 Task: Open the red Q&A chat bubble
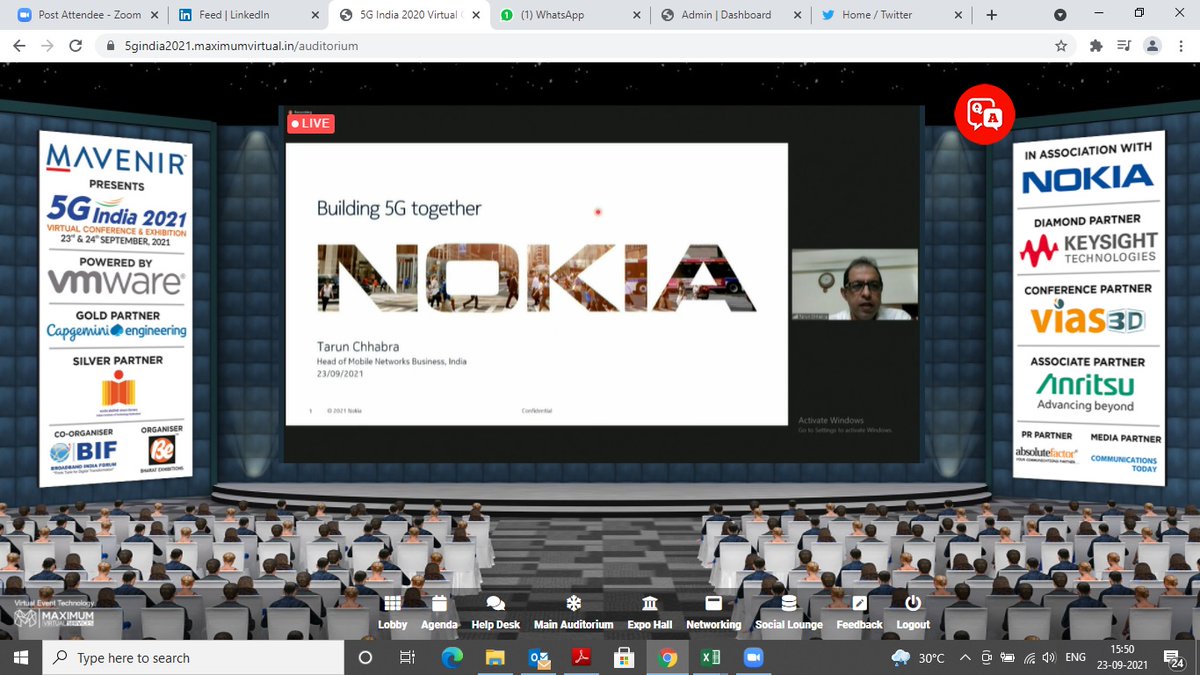coord(984,113)
